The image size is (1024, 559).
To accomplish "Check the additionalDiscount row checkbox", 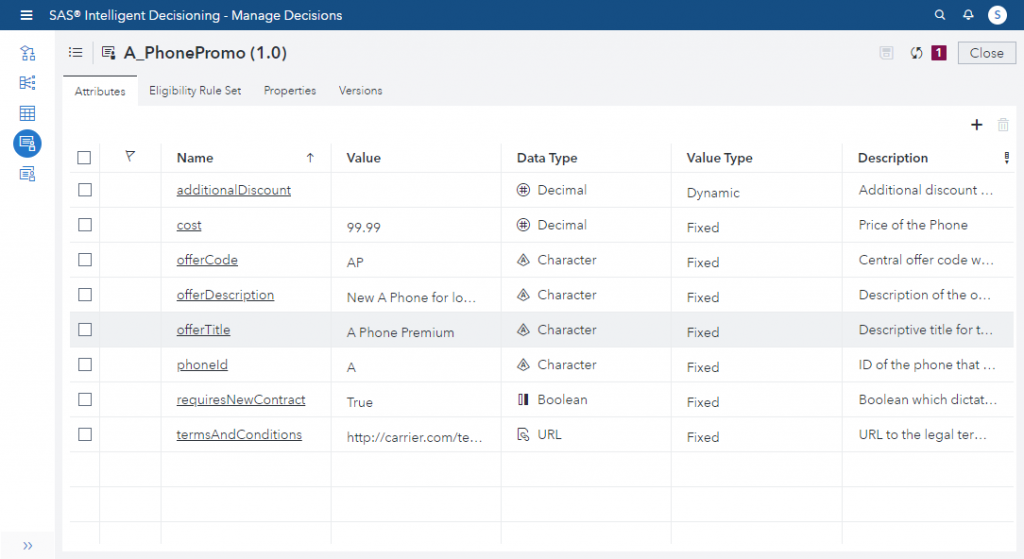I will (85, 190).
